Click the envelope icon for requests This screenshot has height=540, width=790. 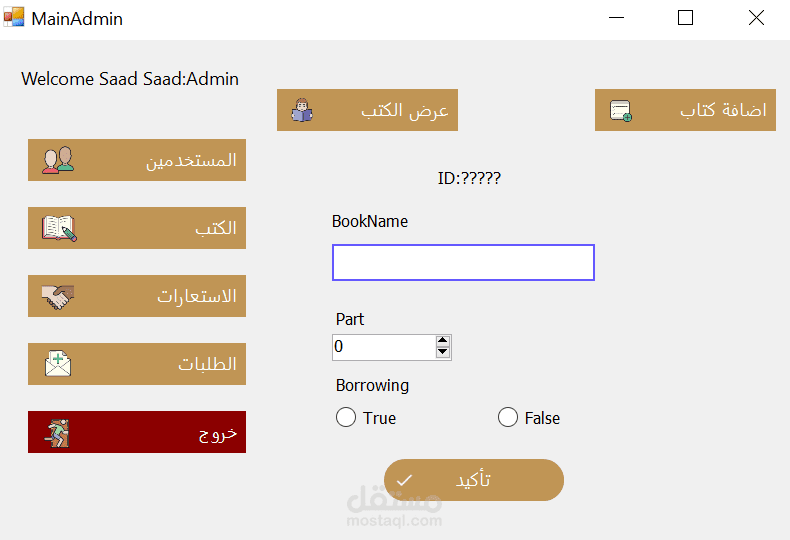58,364
